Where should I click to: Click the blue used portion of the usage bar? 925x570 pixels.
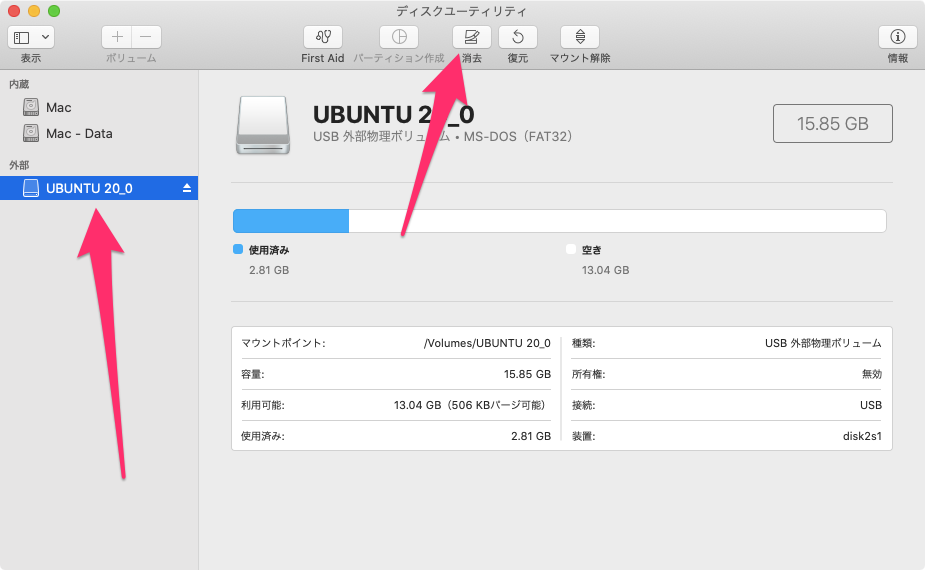pyautogui.click(x=291, y=221)
